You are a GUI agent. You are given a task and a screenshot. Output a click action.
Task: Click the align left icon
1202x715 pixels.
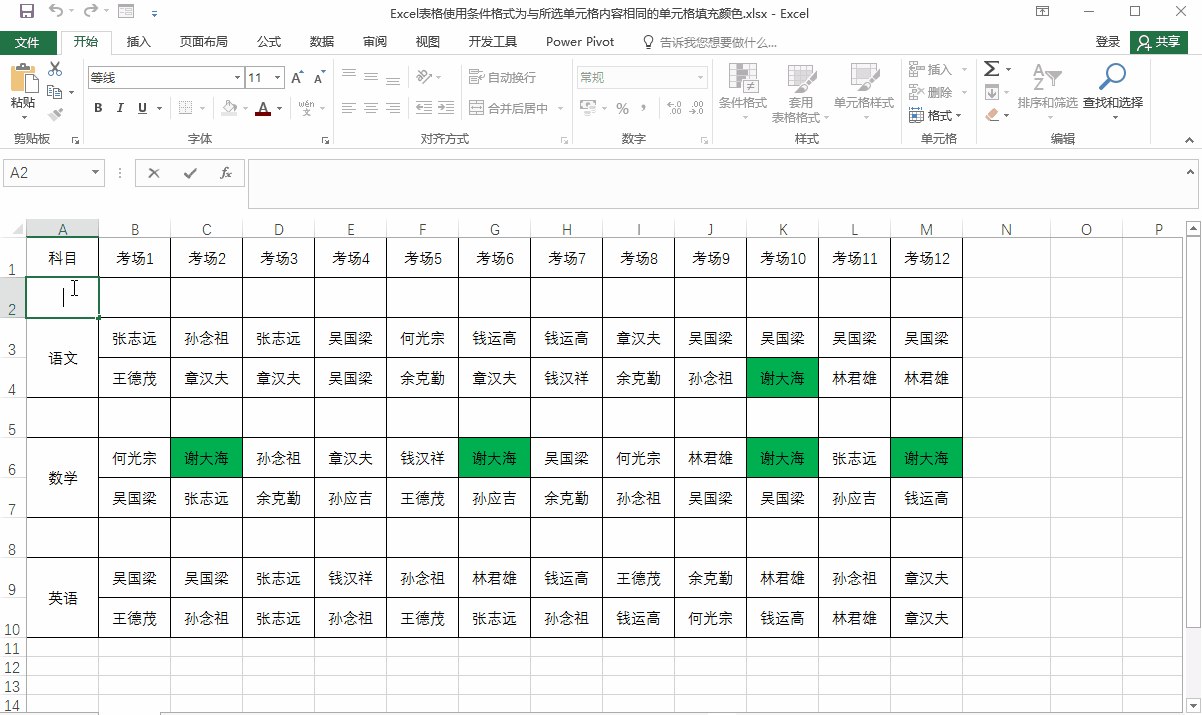[348, 108]
